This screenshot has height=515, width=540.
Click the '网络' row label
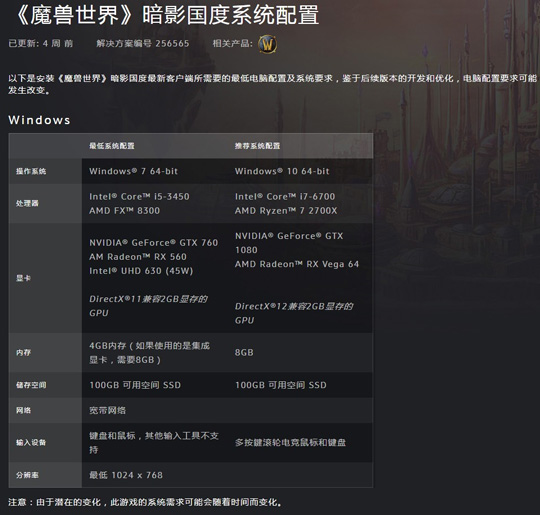coord(23,410)
